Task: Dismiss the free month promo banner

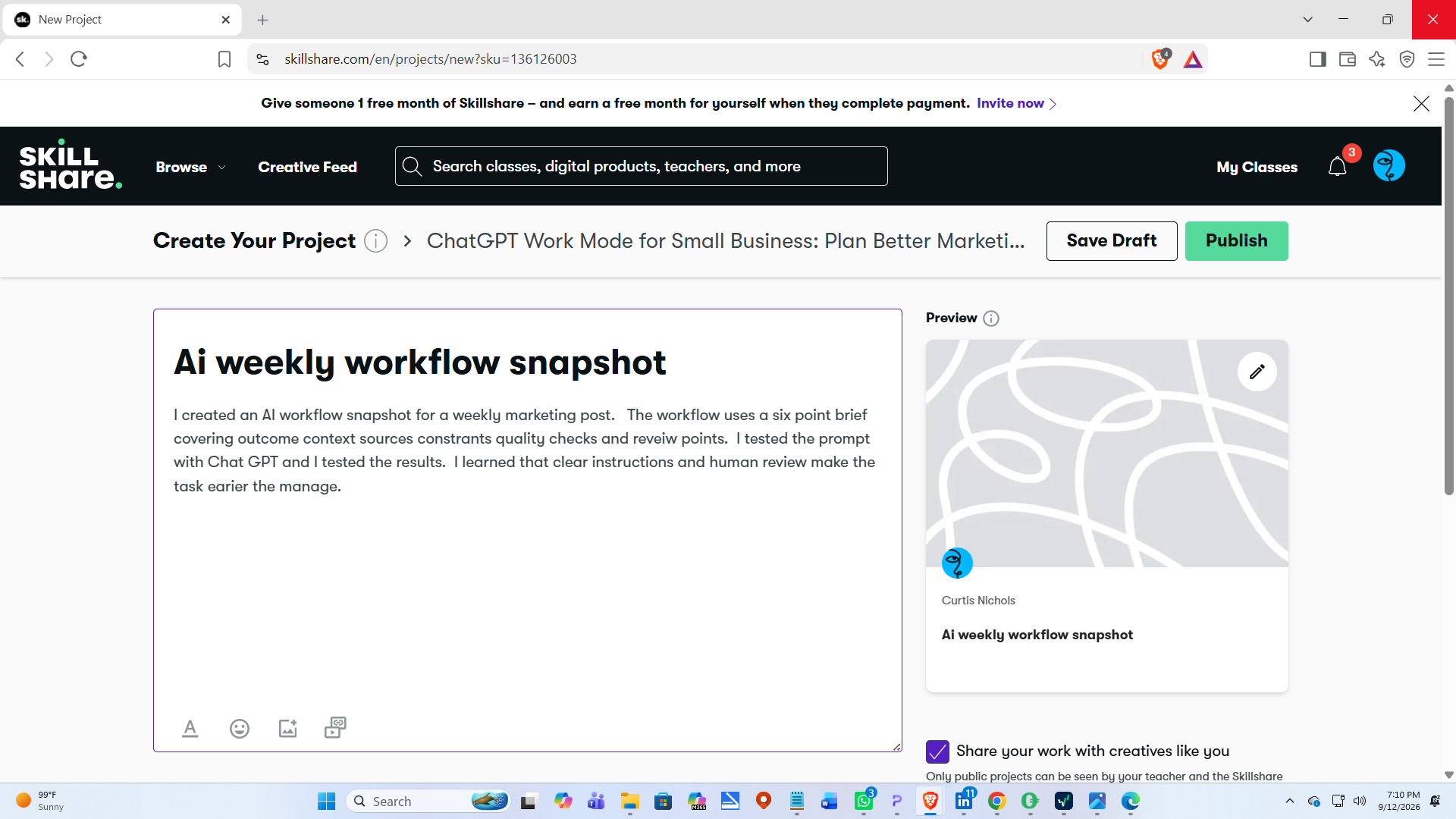Action: (x=1422, y=104)
